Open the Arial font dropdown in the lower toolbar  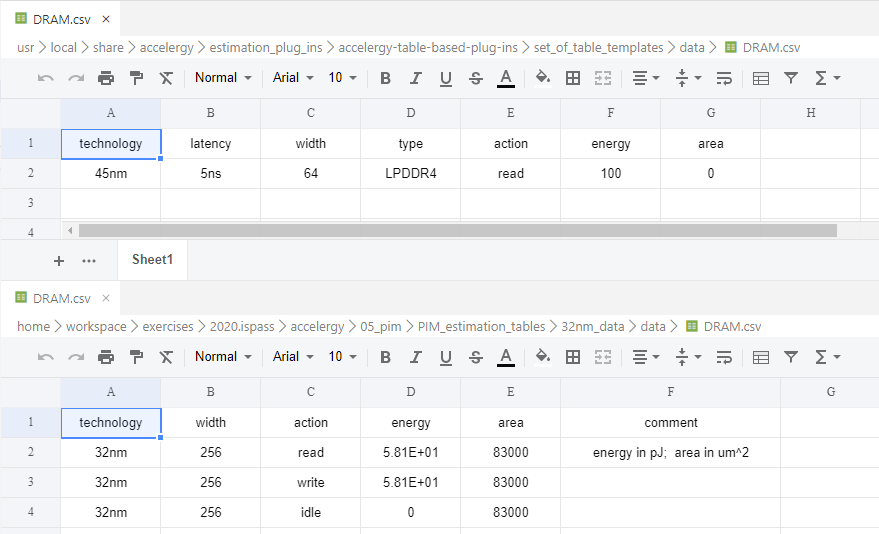pos(293,357)
